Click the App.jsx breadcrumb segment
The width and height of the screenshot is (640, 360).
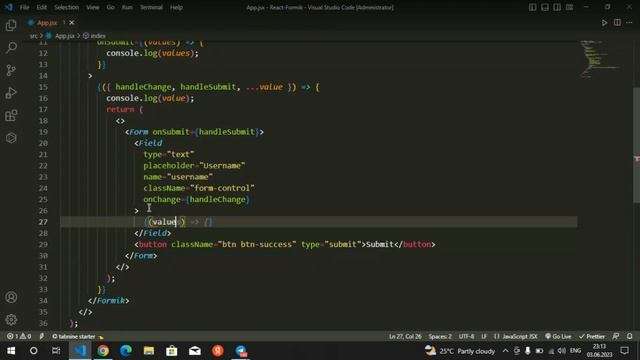[x=64, y=36]
